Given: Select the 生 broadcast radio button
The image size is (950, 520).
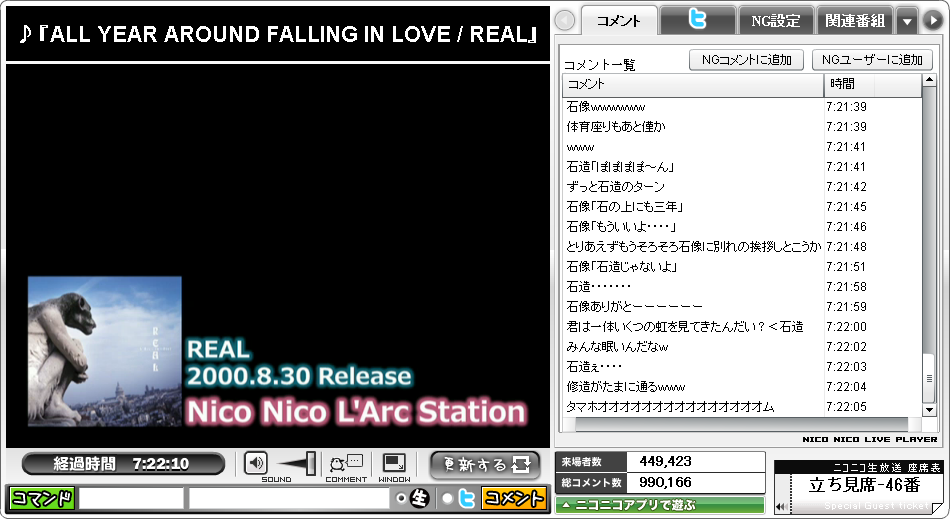Looking at the screenshot, I should 400,498.
